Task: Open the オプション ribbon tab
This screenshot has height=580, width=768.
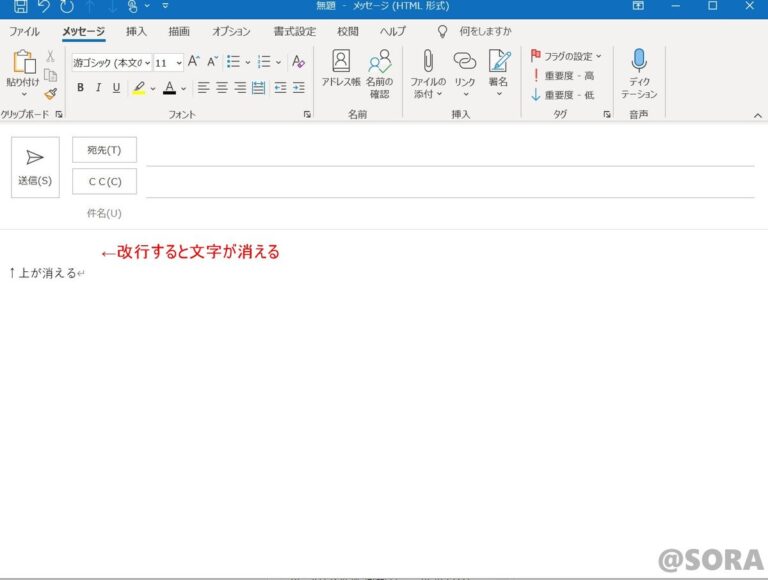Action: (231, 31)
